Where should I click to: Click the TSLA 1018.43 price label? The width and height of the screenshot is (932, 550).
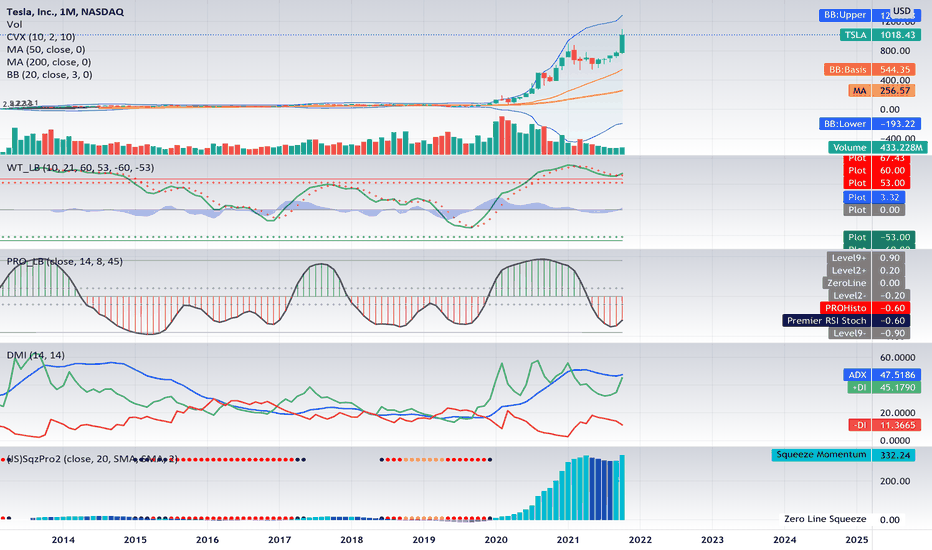tap(880, 35)
